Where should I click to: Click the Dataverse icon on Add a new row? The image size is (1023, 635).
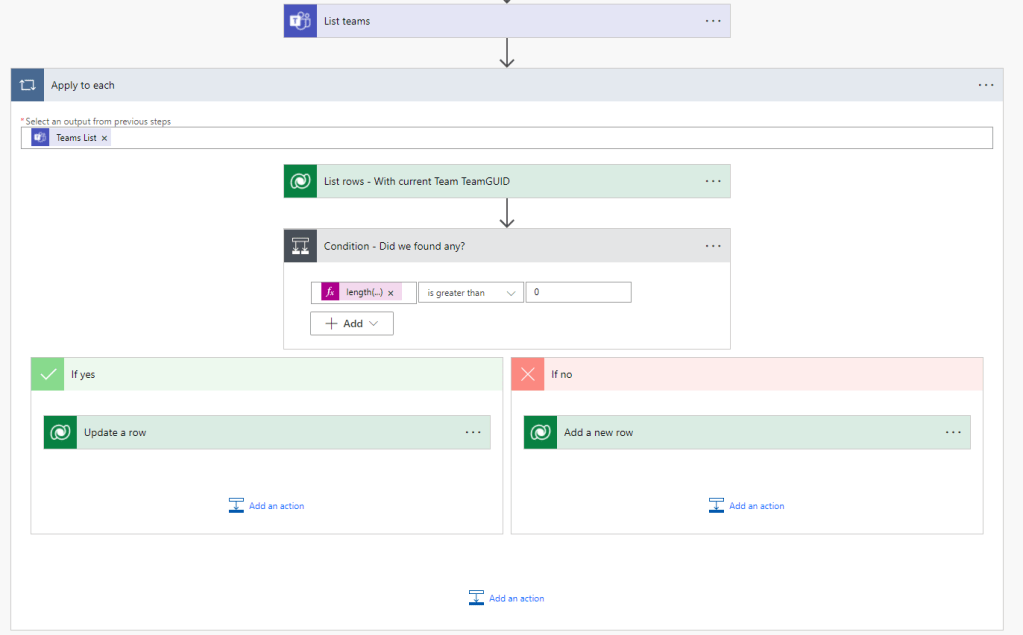click(540, 432)
